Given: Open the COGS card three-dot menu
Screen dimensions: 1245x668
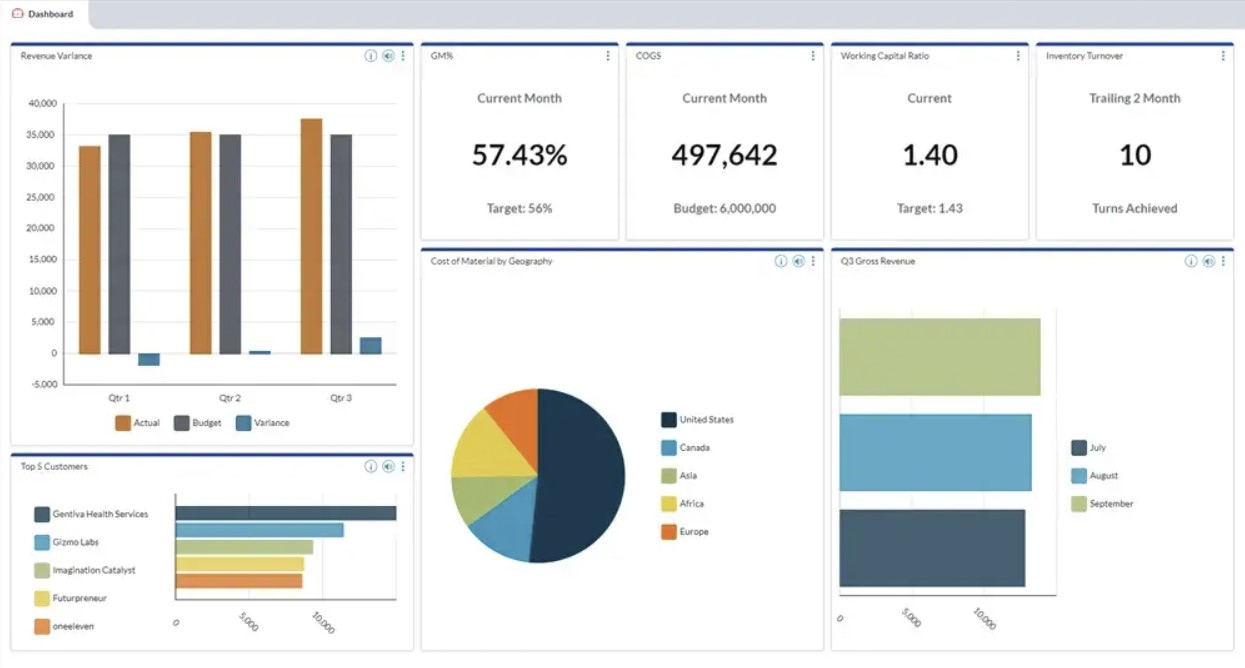Looking at the screenshot, I should (x=812, y=56).
